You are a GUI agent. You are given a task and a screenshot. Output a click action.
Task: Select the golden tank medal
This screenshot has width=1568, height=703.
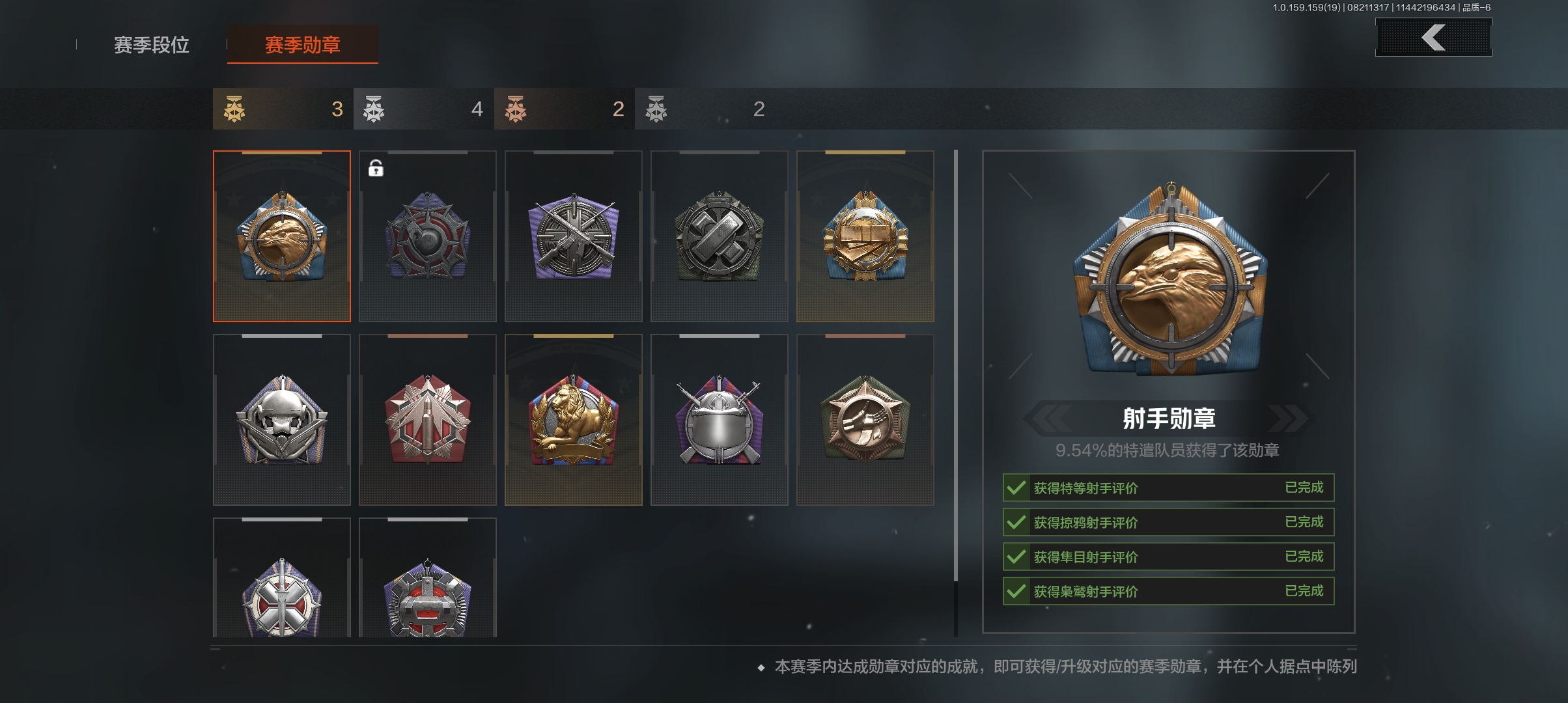click(x=865, y=236)
